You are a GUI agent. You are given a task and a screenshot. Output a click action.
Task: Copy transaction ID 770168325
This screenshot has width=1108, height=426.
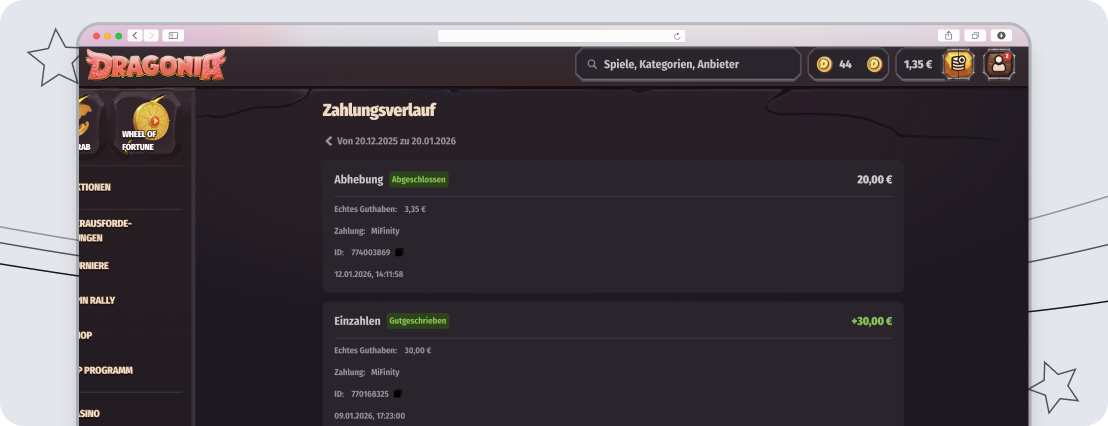[399, 394]
